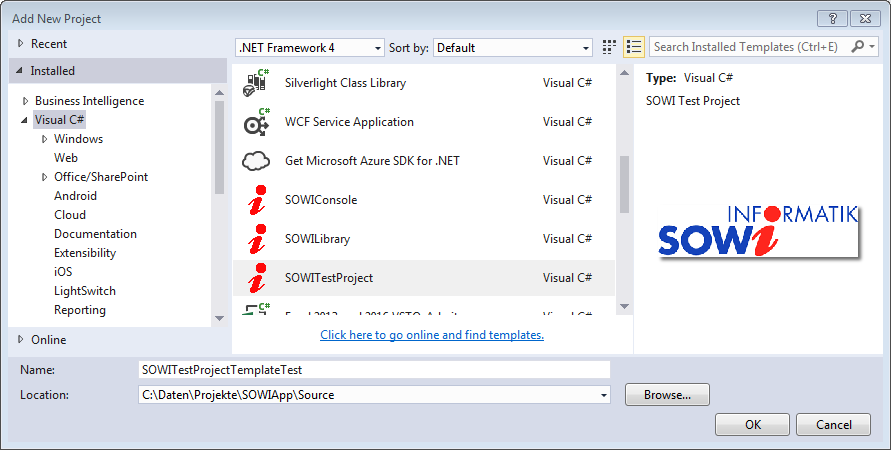Select Get Microsoft Azure SDK for .NET
The height and width of the screenshot is (450, 891).
click(x=372, y=161)
